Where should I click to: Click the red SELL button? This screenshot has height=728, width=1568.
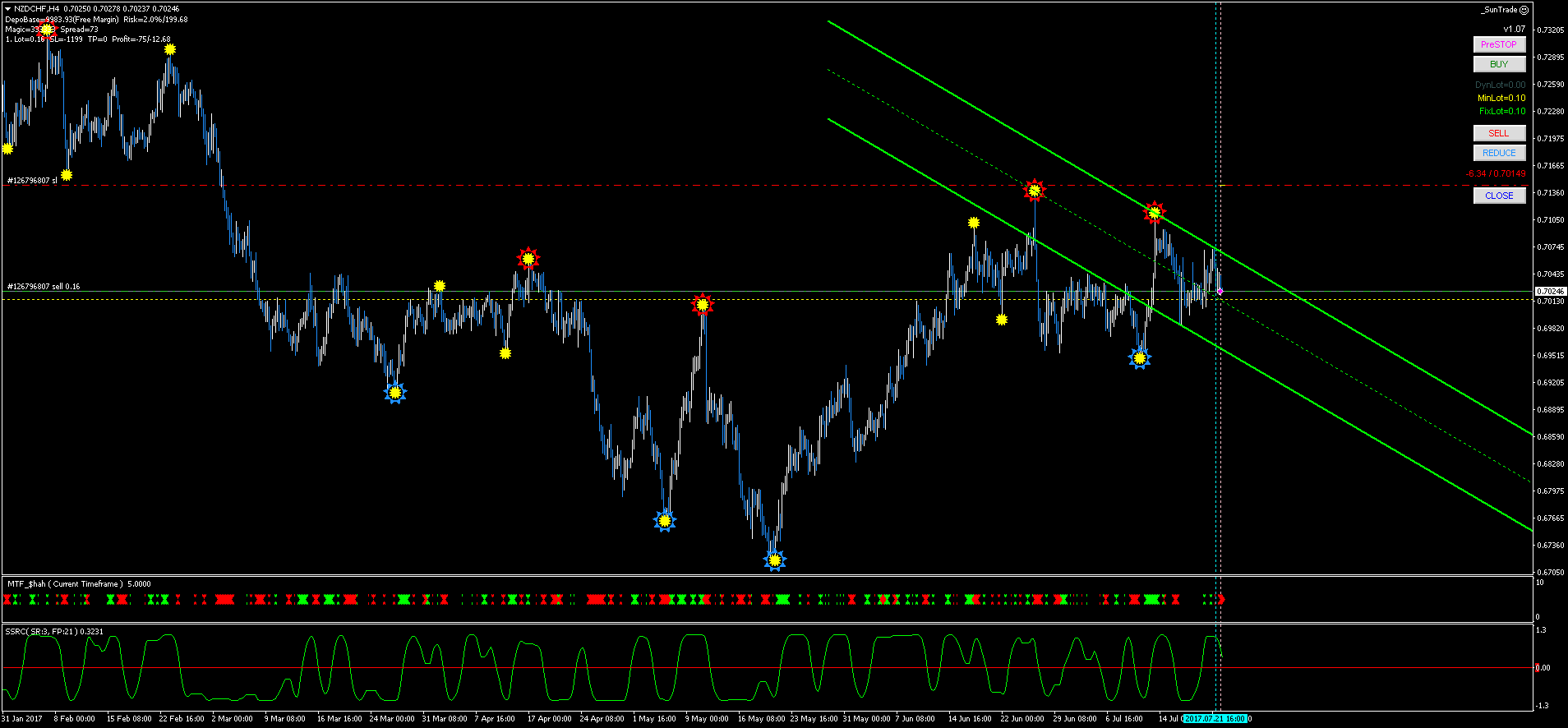[1499, 133]
